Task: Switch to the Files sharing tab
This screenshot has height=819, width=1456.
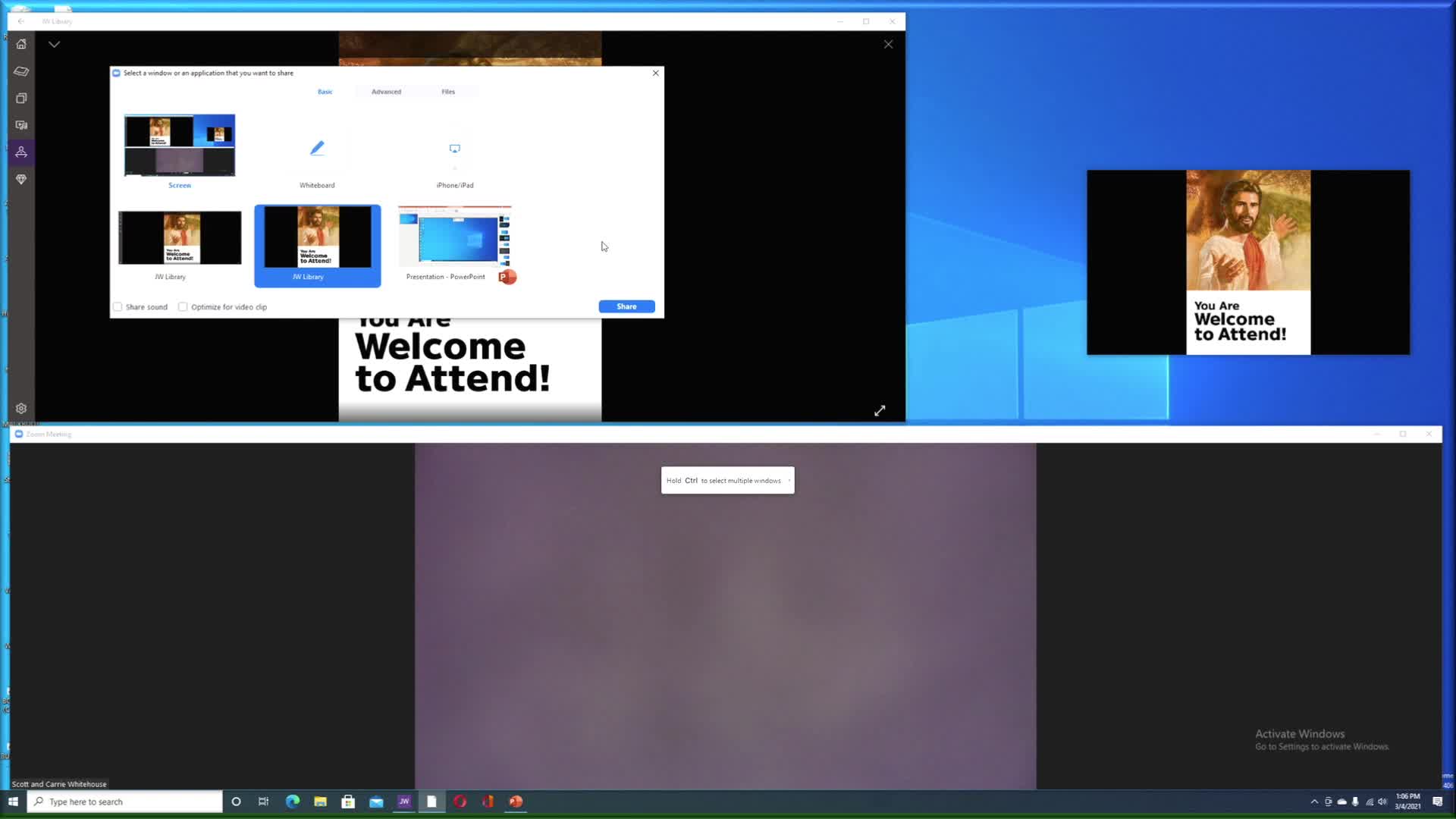Action: (448, 91)
